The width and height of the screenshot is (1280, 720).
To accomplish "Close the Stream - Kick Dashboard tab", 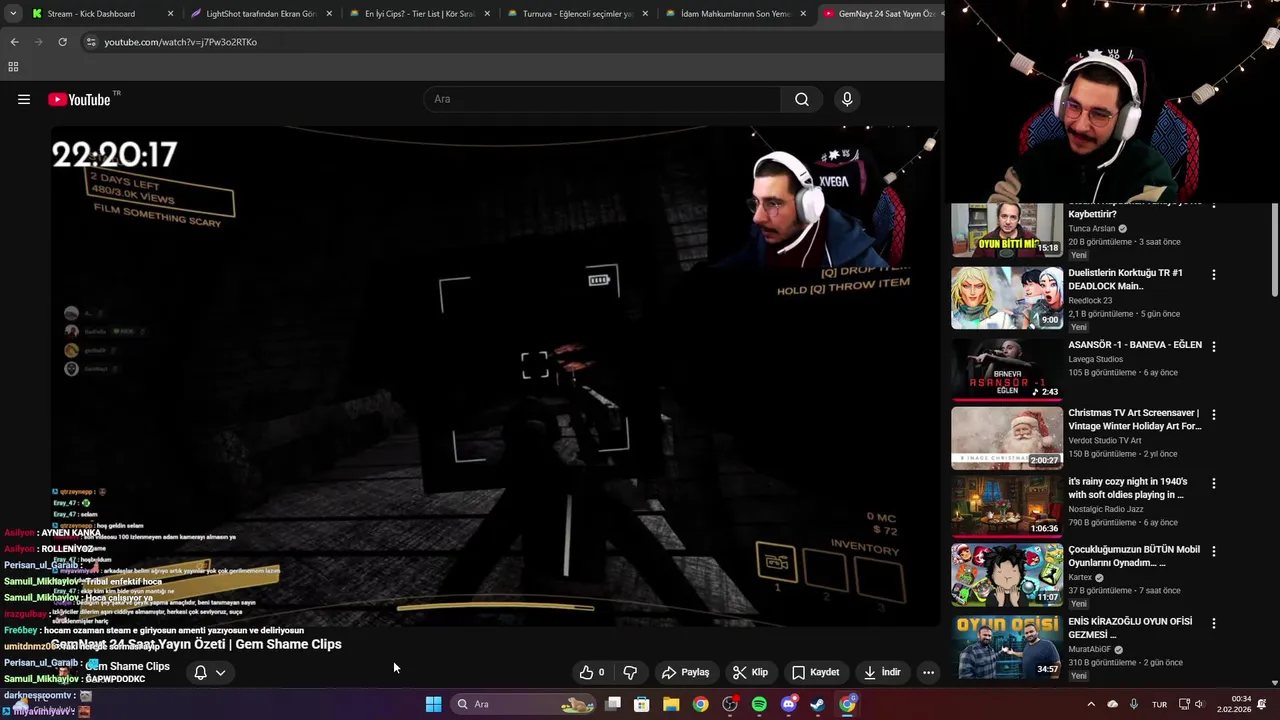I will coord(171,14).
